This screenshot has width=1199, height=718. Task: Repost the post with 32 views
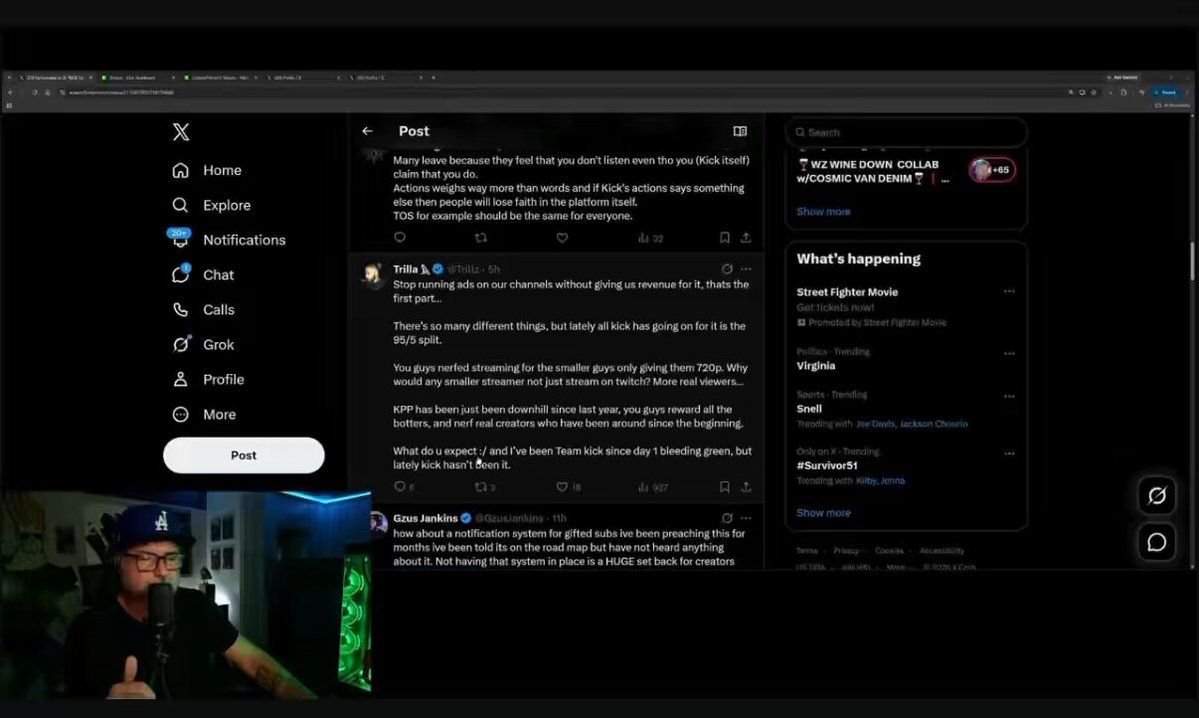click(481, 238)
